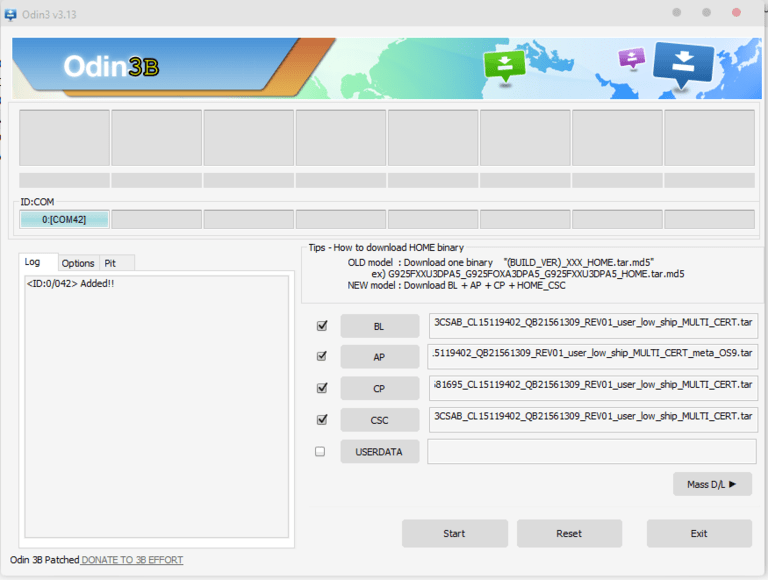Uncheck the AP checkbox

click(322, 356)
